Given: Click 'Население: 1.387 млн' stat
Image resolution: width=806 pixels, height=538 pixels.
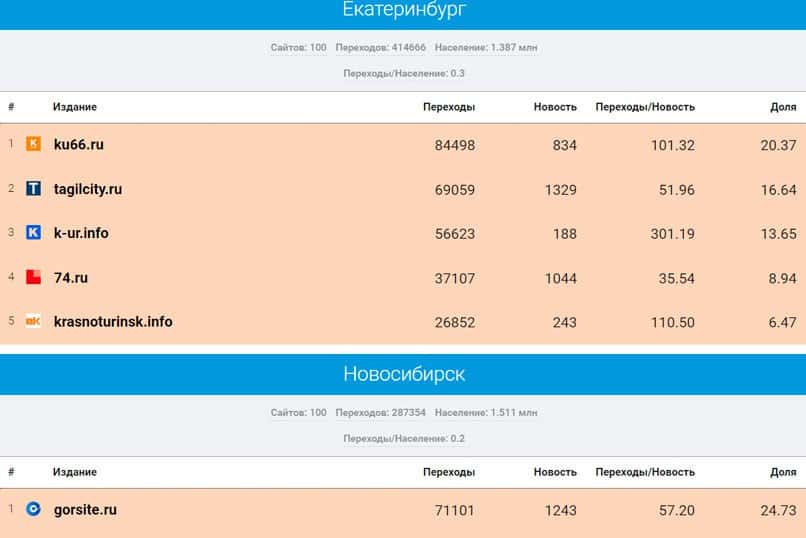Looking at the screenshot, I should [x=486, y=47].
